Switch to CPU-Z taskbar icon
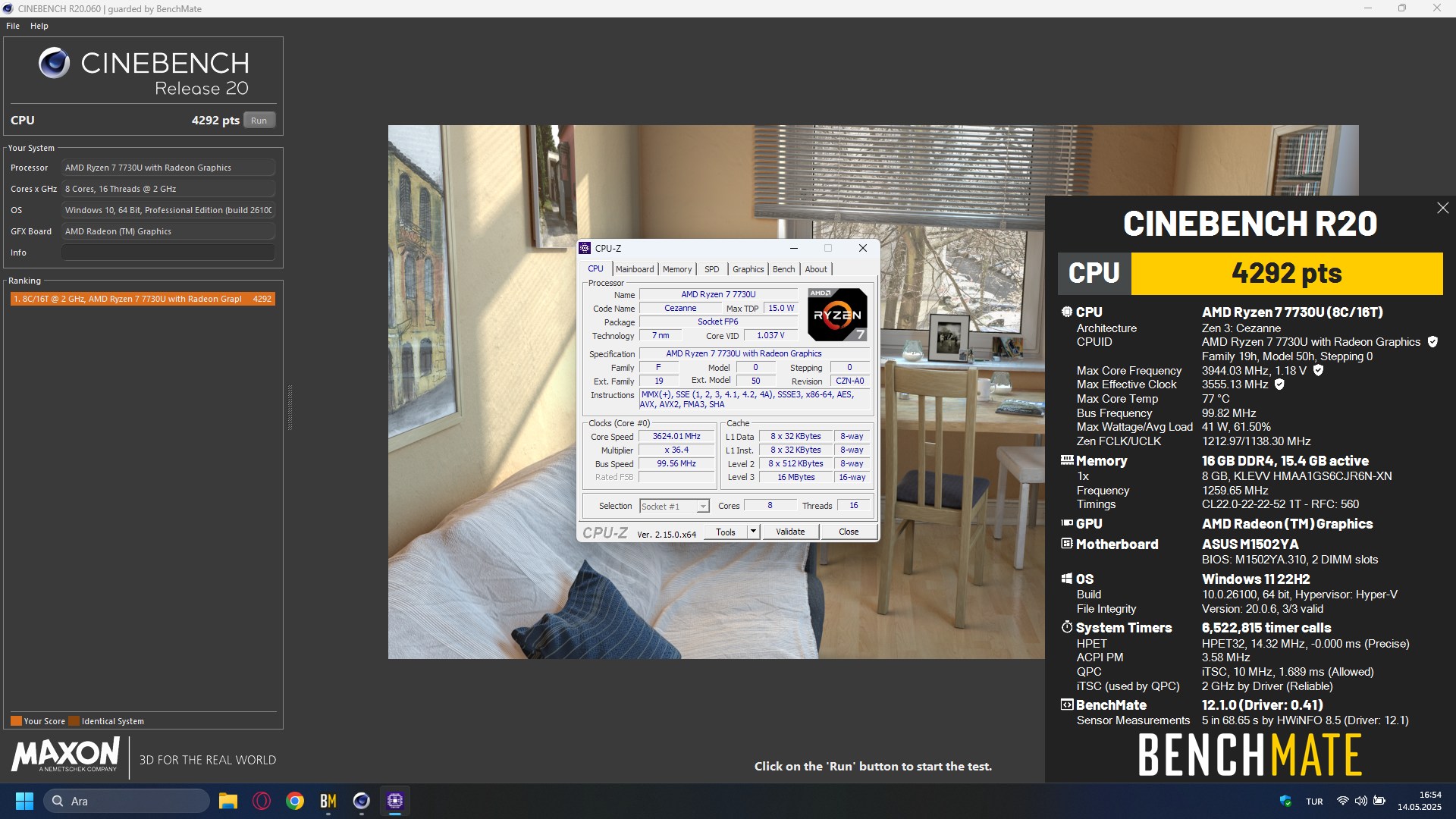The width and height of the screenshot is (1456, 819). 395,801
